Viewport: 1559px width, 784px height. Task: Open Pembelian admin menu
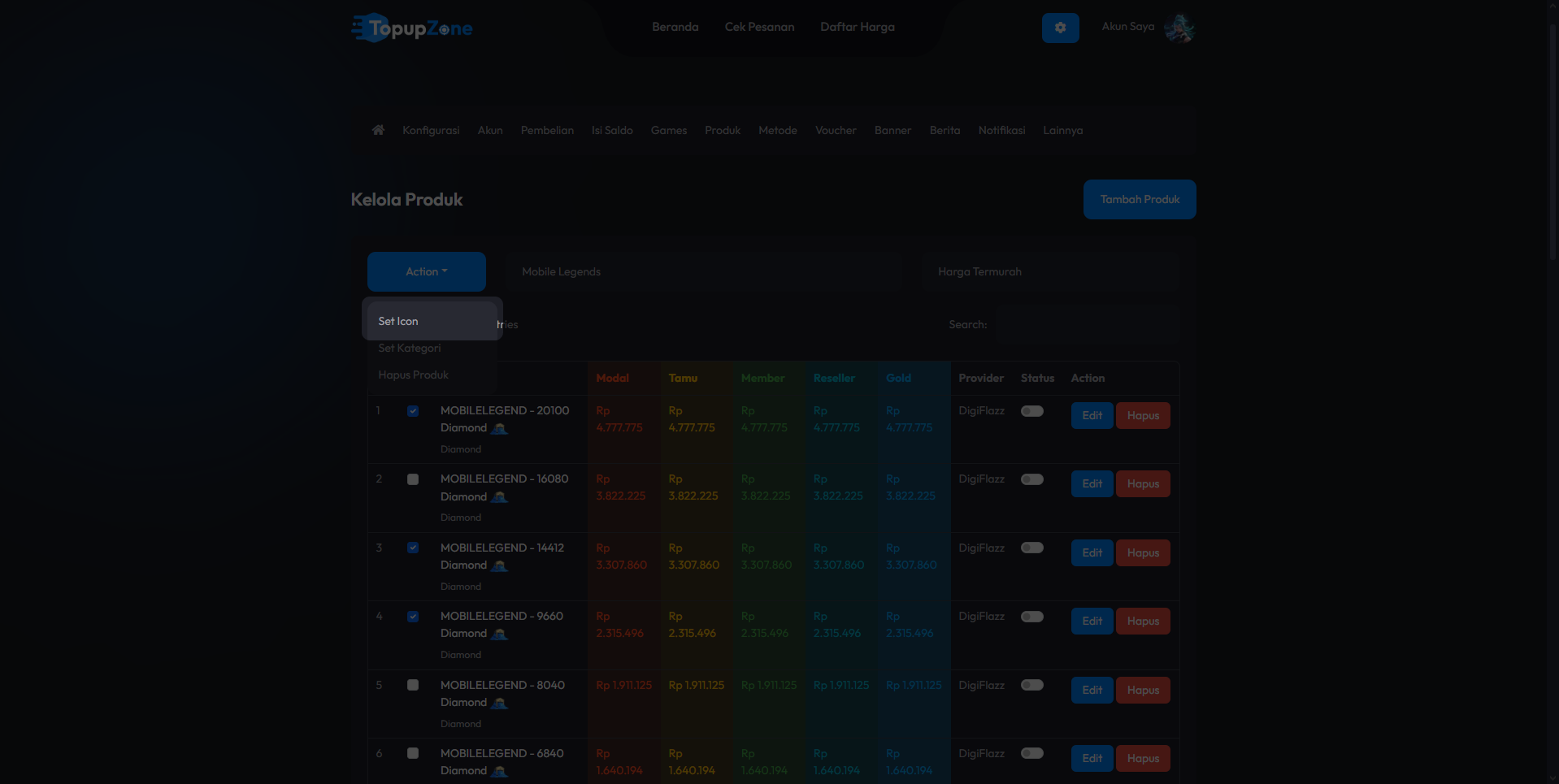pyautogui.click(x=547, y=130)
